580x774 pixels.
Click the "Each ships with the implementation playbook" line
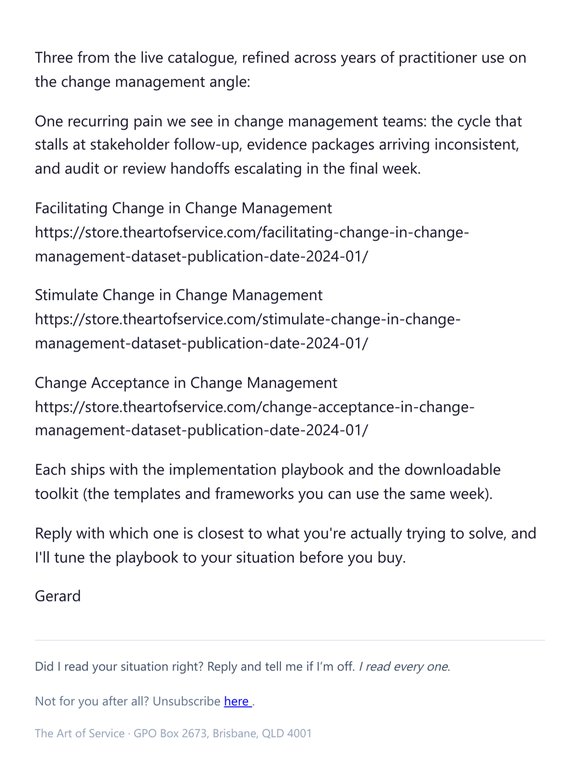point(268,469)
